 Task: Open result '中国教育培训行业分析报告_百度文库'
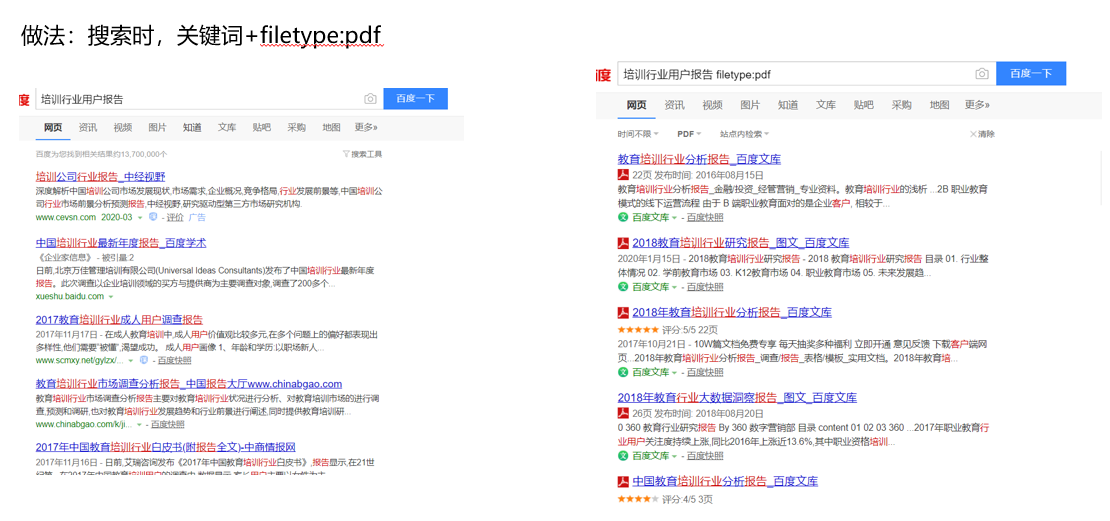coord(725,481)
